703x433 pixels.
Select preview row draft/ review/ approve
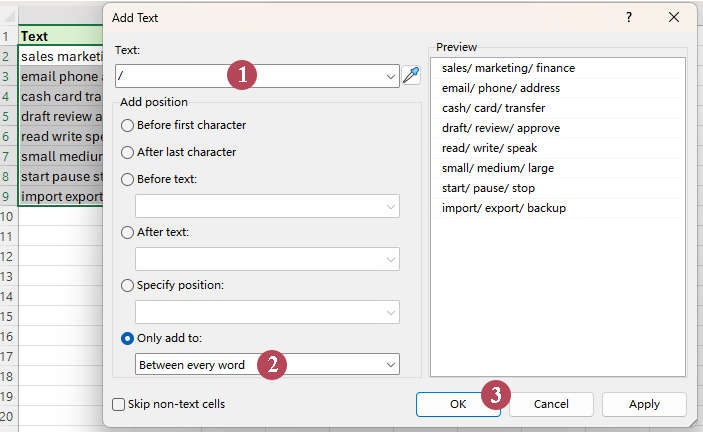point(557,128)
